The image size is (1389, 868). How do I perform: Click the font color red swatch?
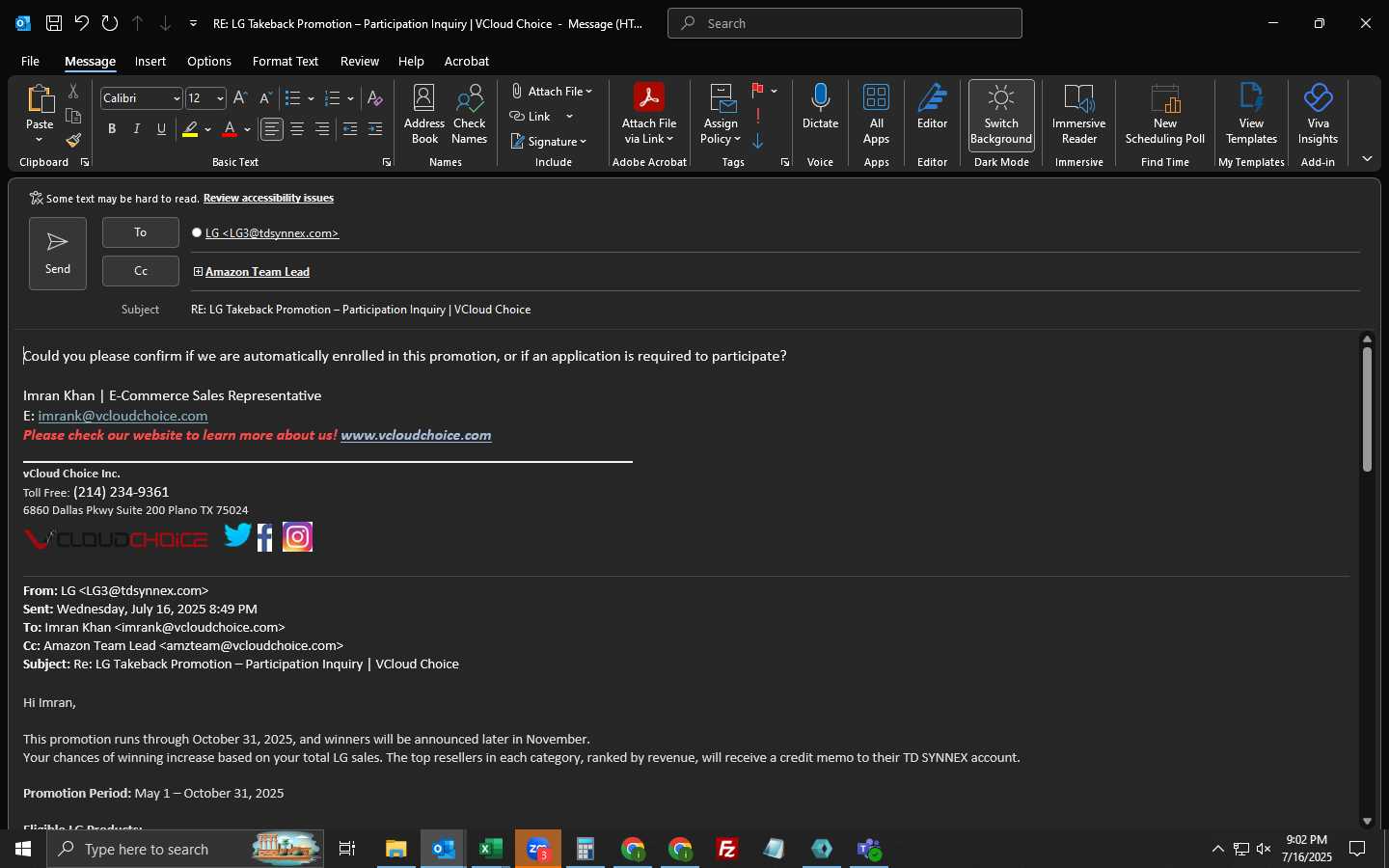tap(230, 129)
